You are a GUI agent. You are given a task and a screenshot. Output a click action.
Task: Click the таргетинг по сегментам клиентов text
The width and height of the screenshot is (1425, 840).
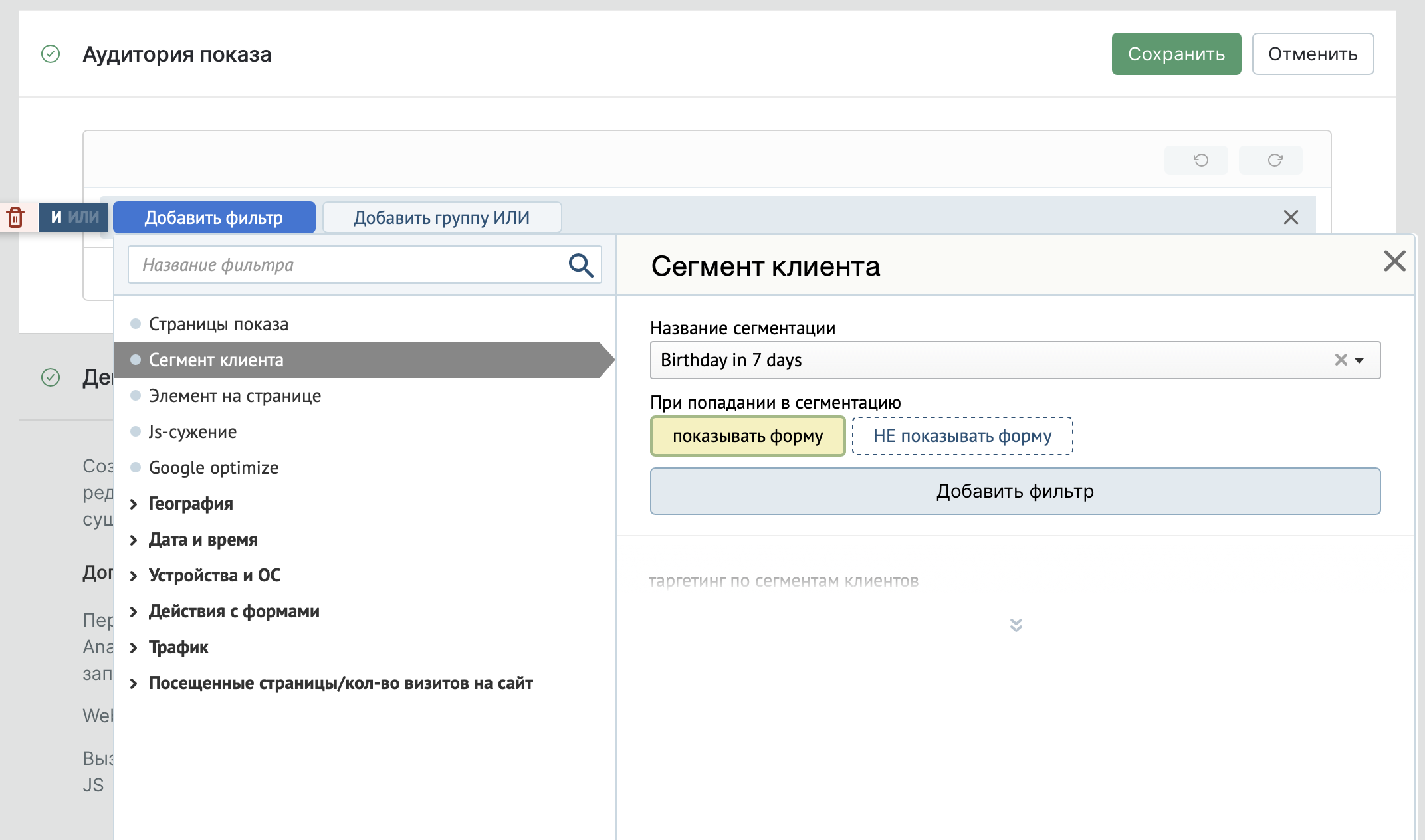click(x=784, y=581)
